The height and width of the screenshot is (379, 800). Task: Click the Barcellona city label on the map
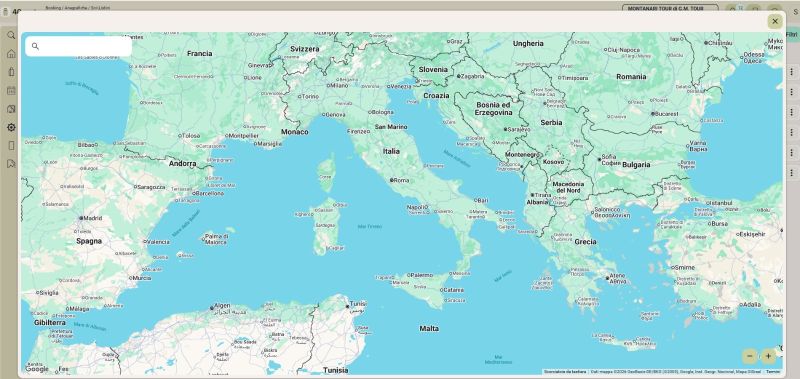coord(208,193)
